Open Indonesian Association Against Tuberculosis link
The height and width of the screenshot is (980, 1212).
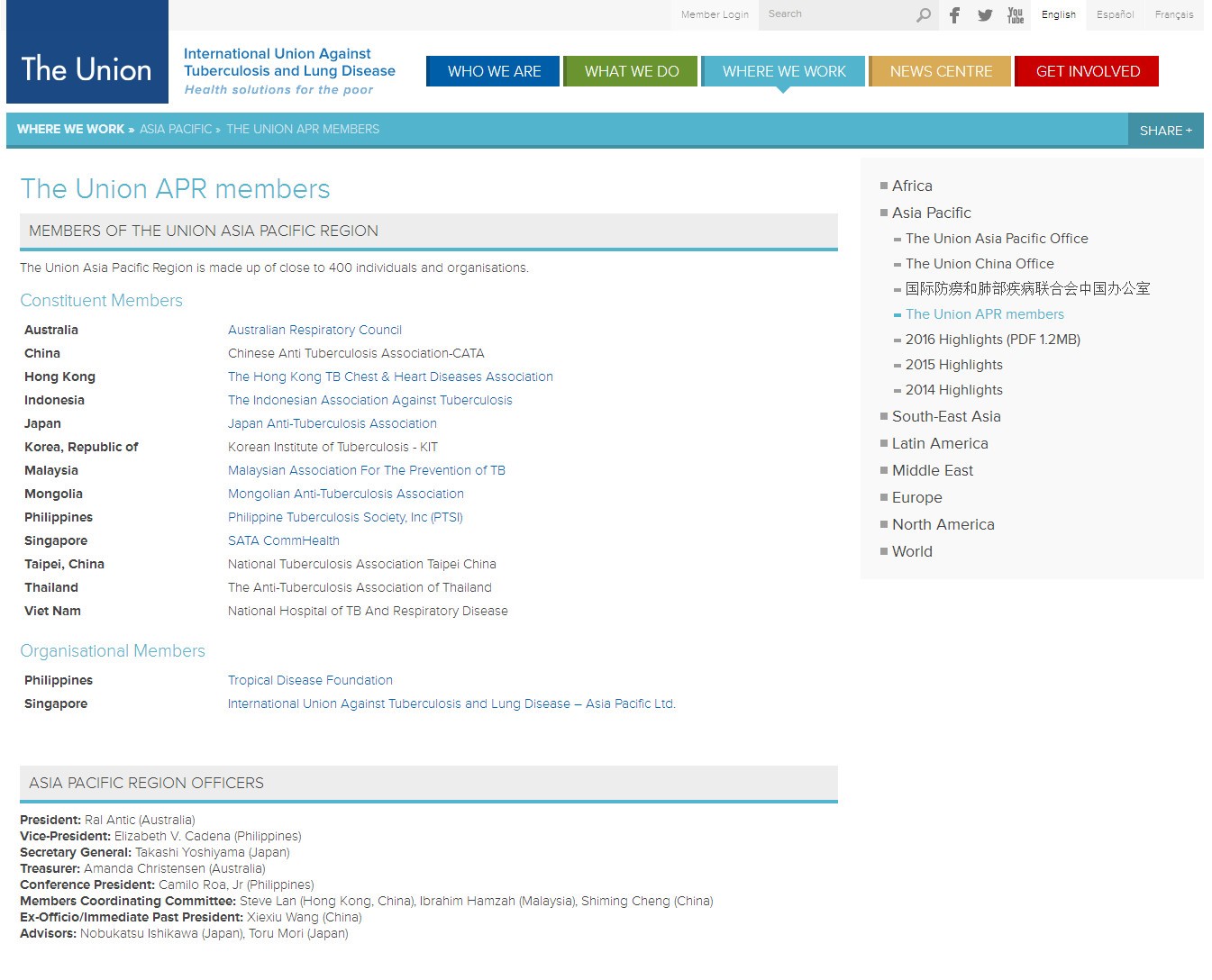[x=369, y=400]
